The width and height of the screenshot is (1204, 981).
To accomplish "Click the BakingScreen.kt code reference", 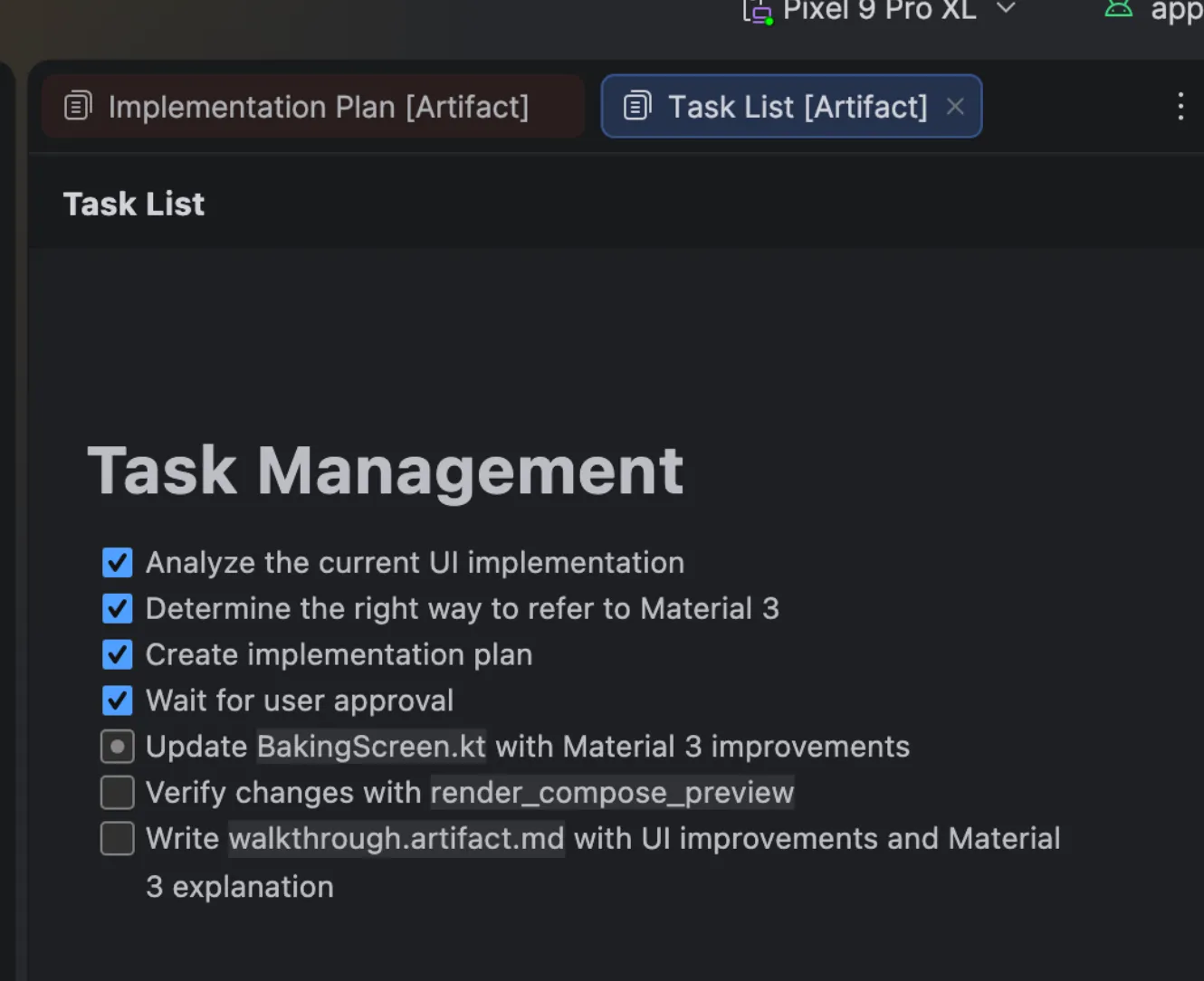I will [x=371, y=747].
